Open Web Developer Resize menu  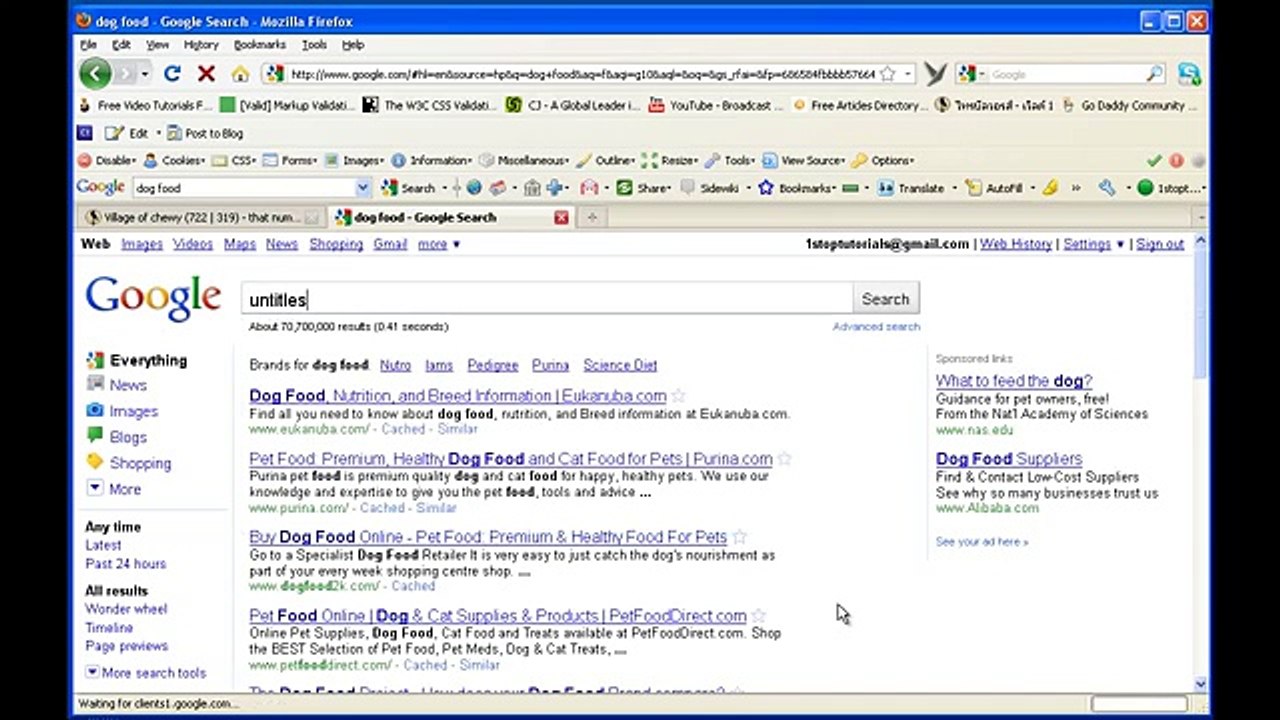pyautogui.click(x=670, y=160)
